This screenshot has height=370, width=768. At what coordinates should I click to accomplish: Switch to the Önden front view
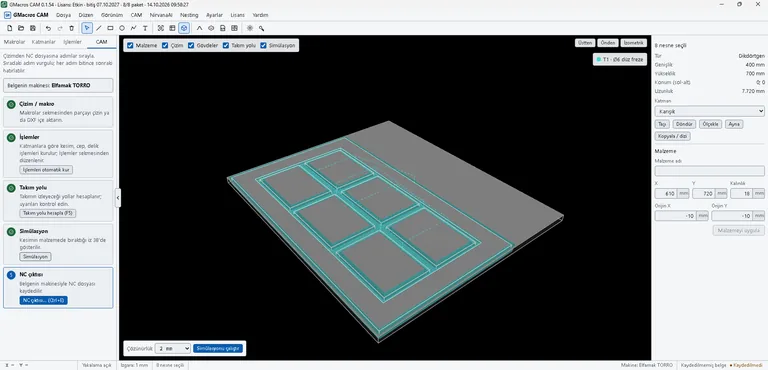point(608,43)
